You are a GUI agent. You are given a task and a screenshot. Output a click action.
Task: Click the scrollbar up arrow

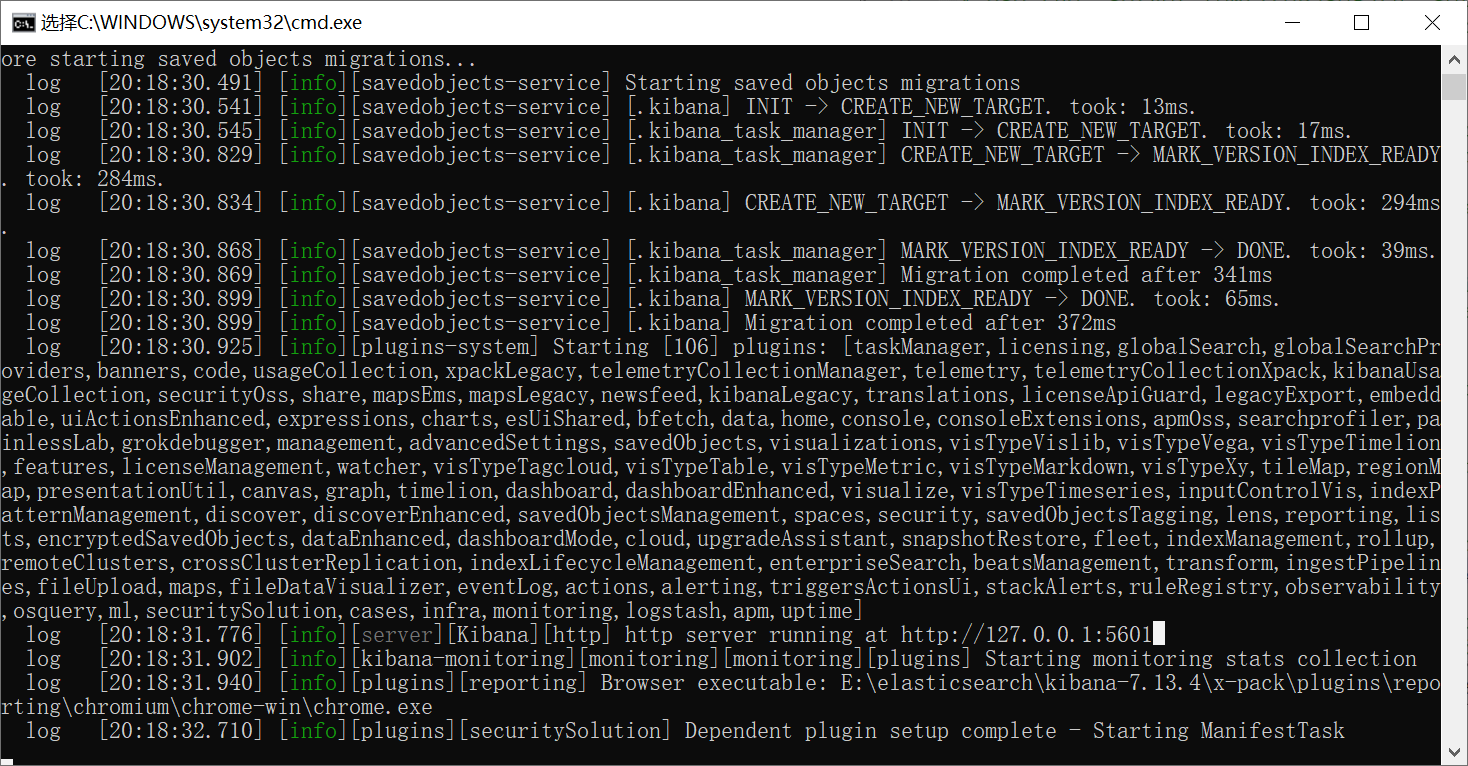click(x=1455, y=59)
